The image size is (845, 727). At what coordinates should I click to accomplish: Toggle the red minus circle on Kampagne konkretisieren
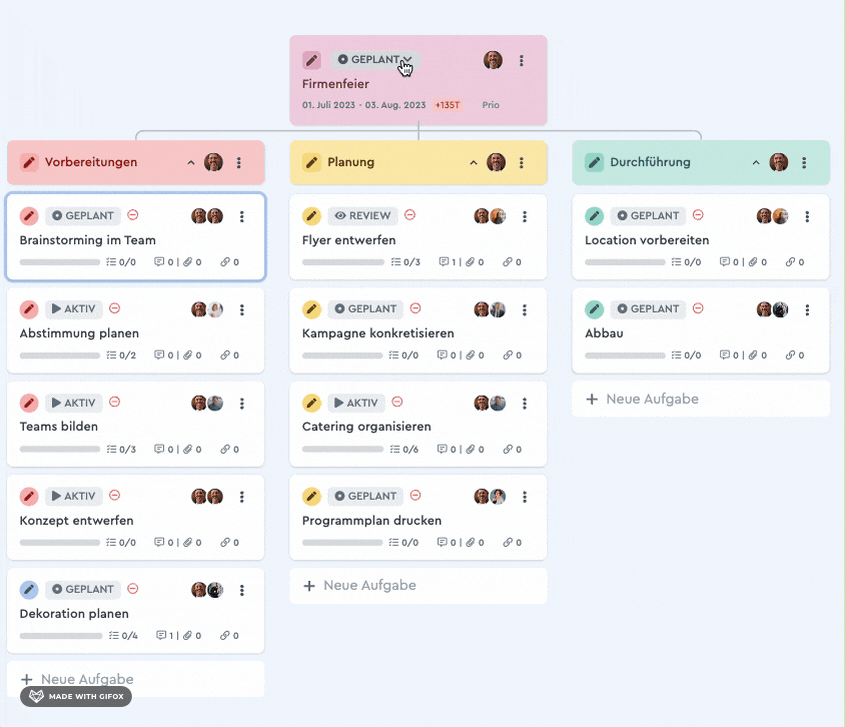(x=415, y=308)
